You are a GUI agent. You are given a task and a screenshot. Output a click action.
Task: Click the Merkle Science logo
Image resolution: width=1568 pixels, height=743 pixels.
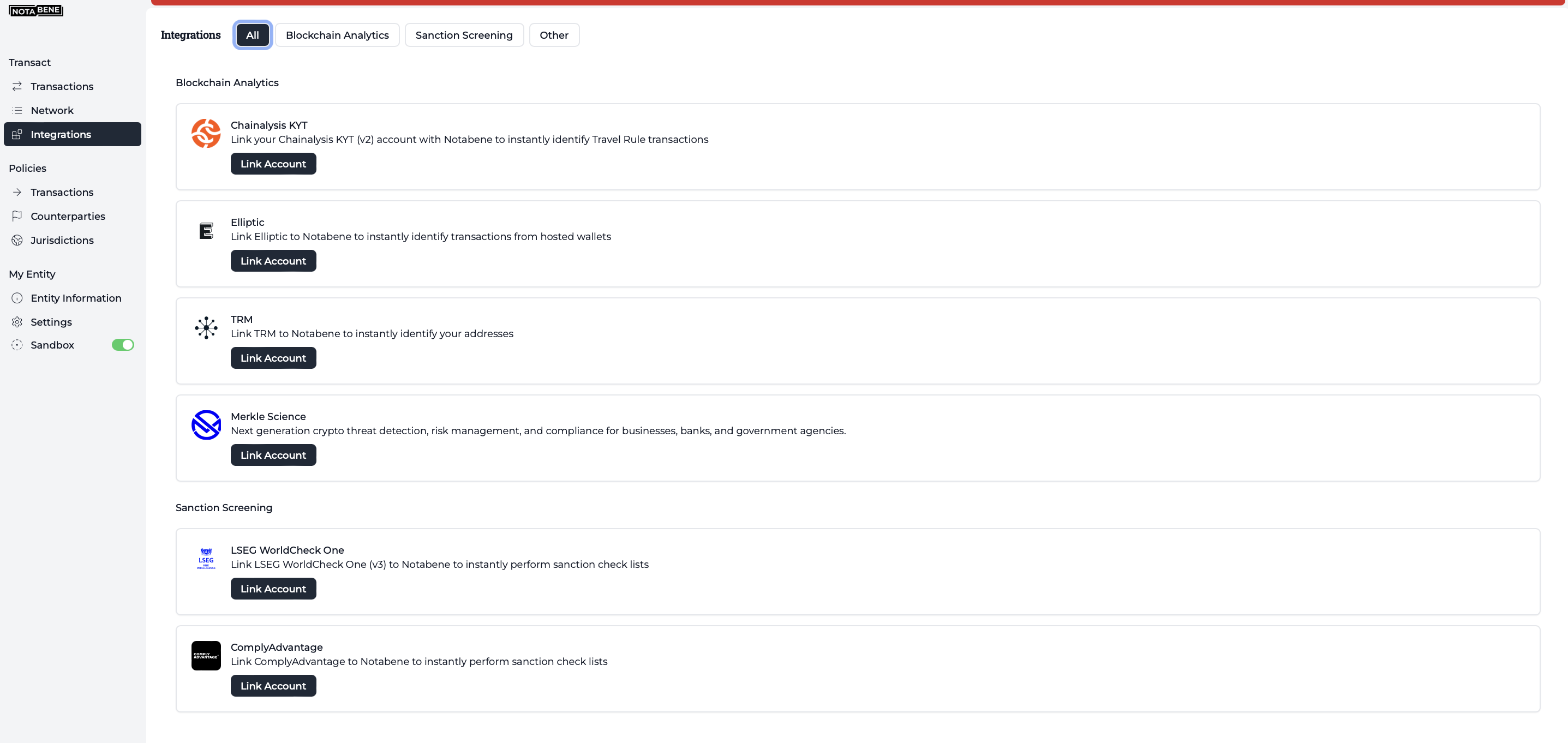click(x=206, y=425)
